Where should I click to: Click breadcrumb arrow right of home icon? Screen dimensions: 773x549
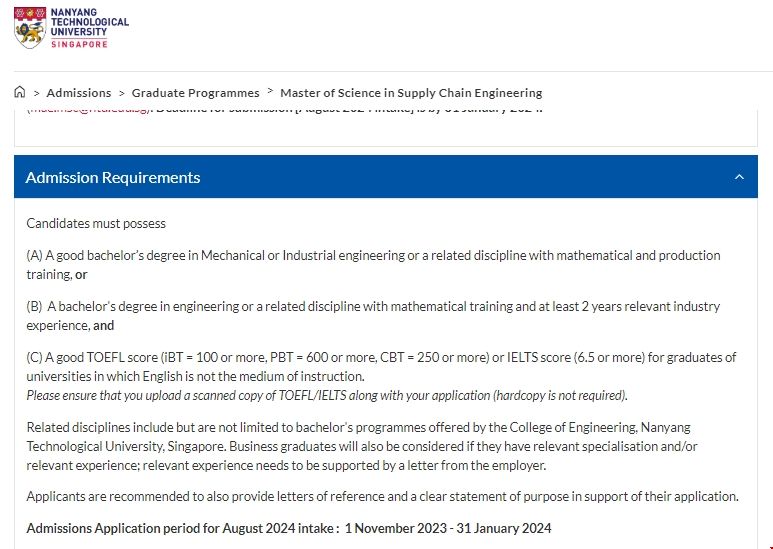coord(36,93)
